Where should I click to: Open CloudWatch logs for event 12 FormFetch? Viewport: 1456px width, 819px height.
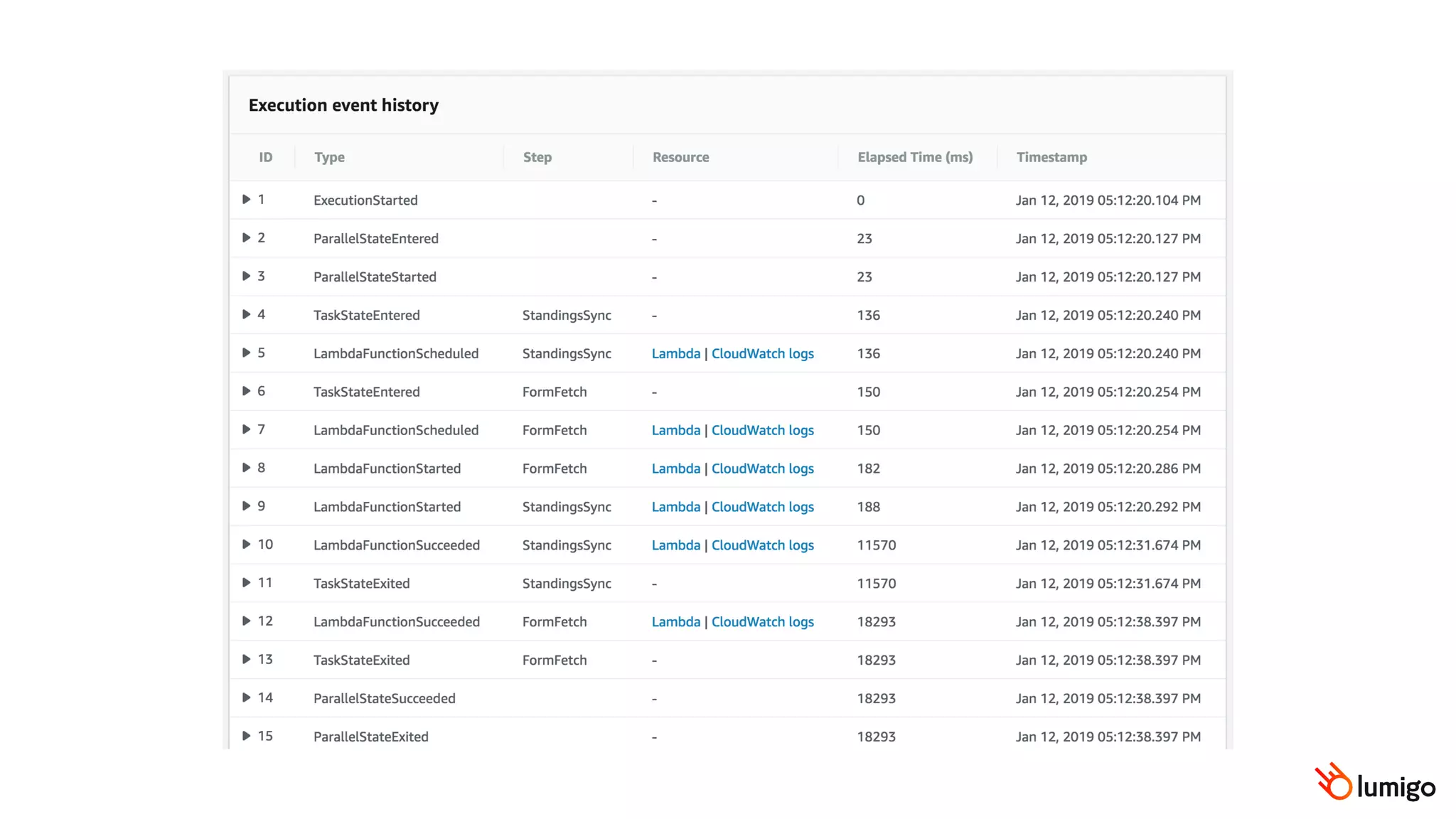(762, 622)
